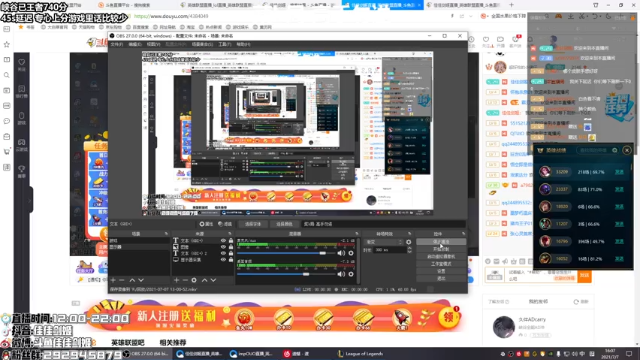
Task: Open source properties gear under sources list
Action: tap(194, 280)
